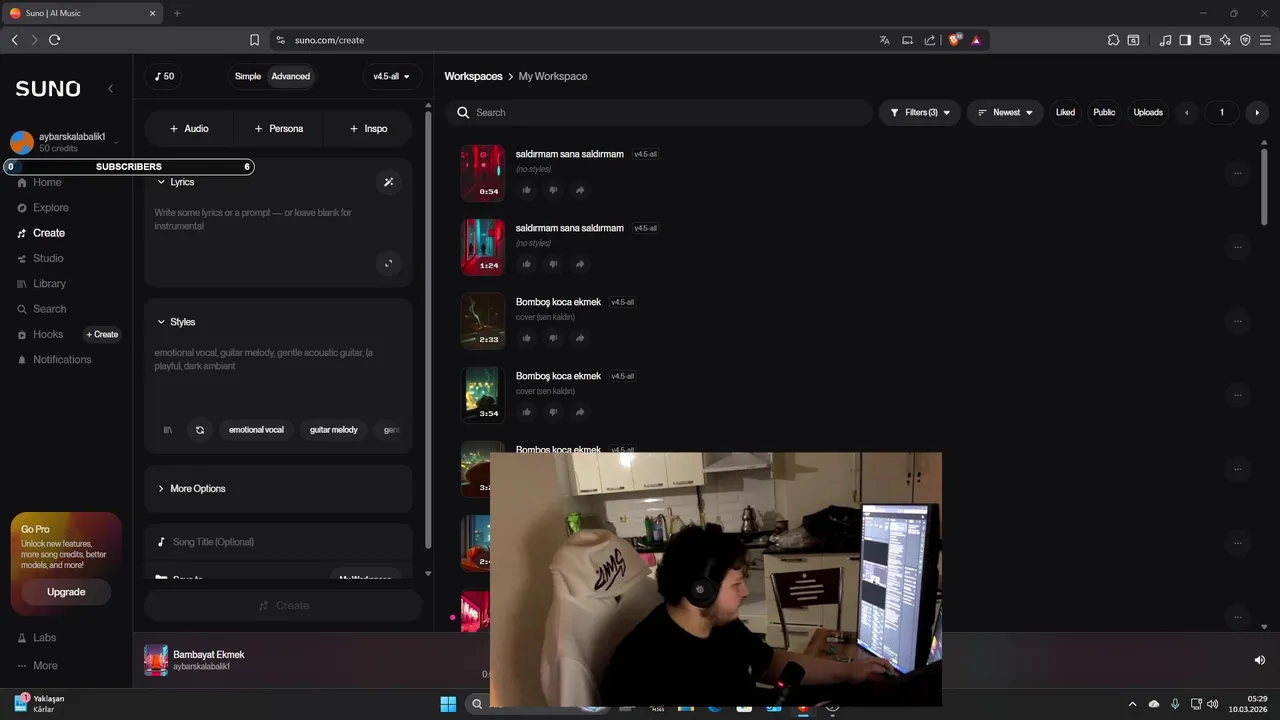Viewport: 1280px width, 720px height.
Task: Click the Song Title (Optional) field
Action: (278, 542)
